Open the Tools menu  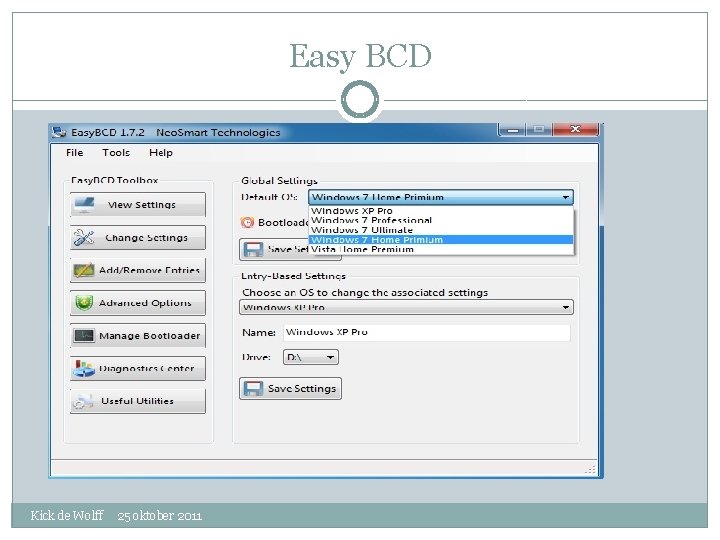(116, 152)
